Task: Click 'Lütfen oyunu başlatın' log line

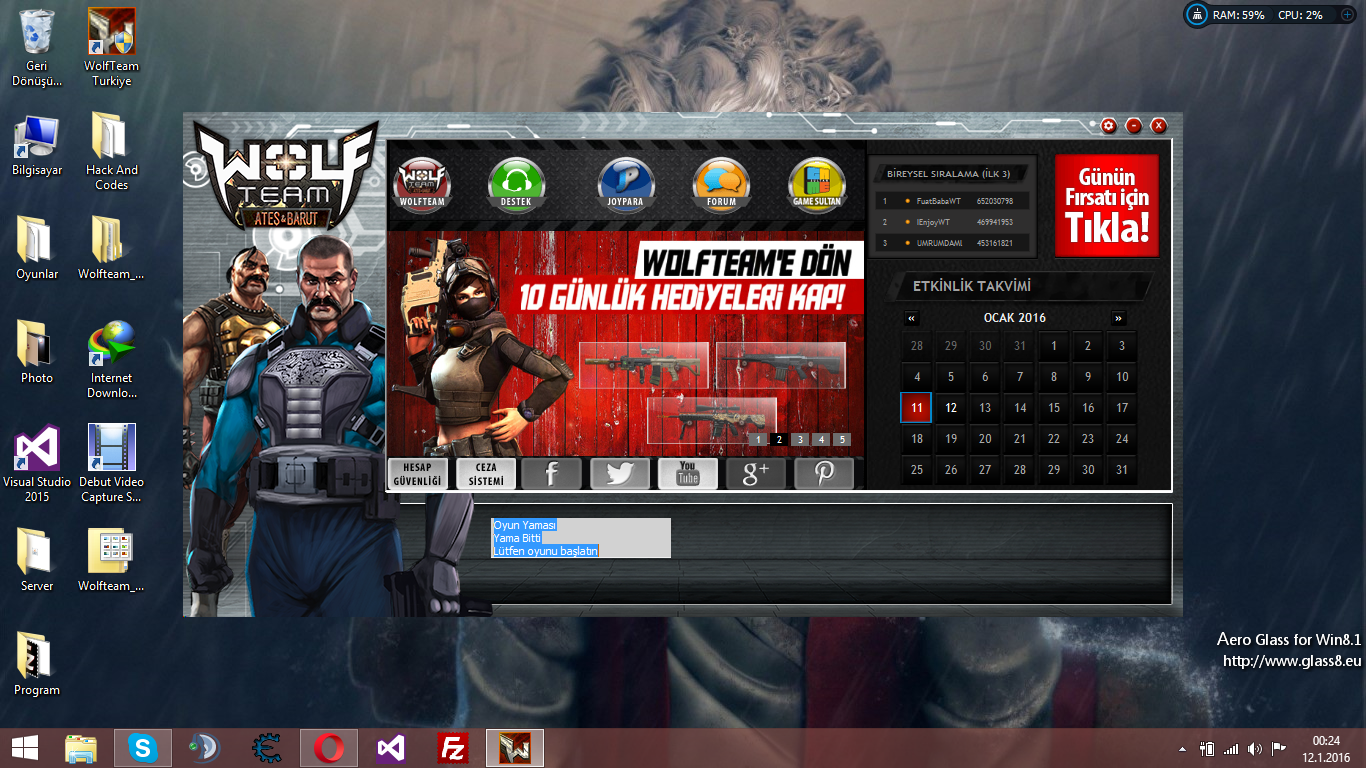Action: click(545, 551)
